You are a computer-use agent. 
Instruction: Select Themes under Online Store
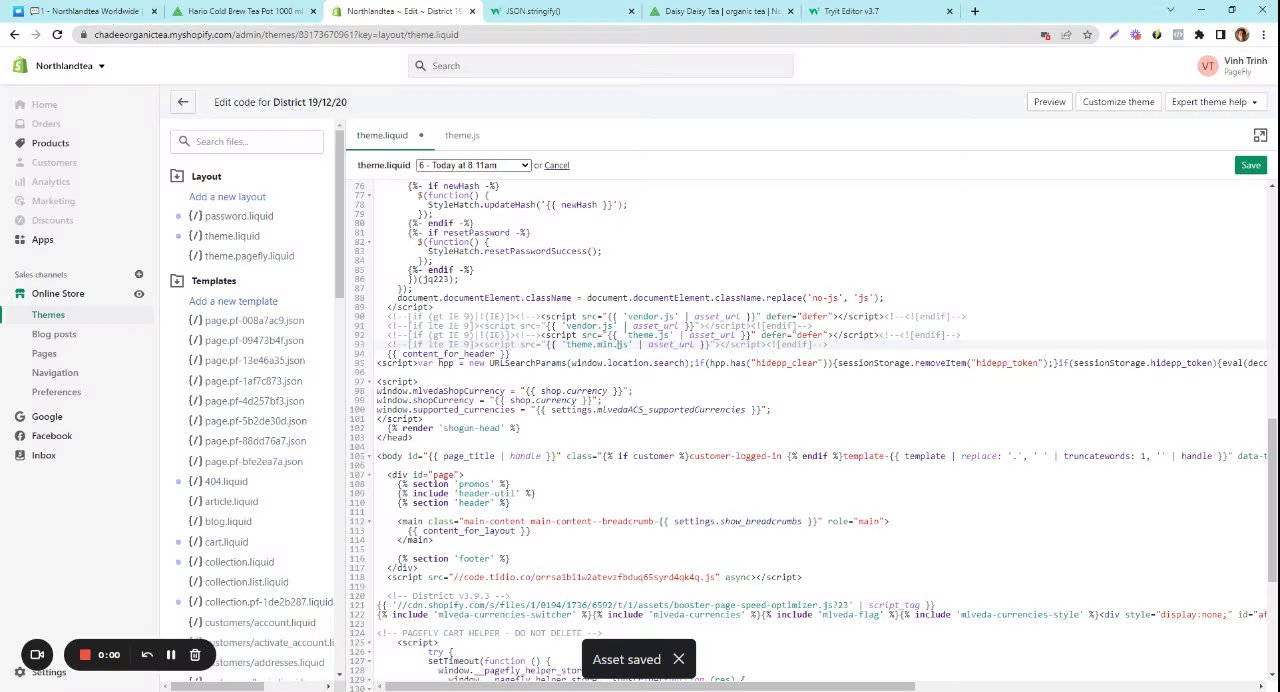(x=48, y=315)
